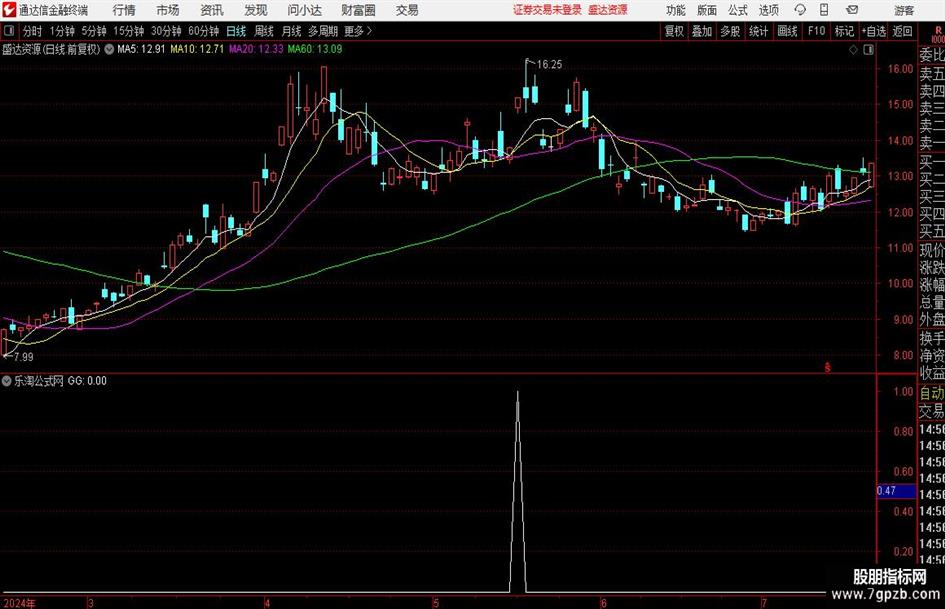Image resolution: width=945 pixels, height=609 pixels.
Task: Toggle the left panel icon beside 分时
Action: [x=9, y=31]
